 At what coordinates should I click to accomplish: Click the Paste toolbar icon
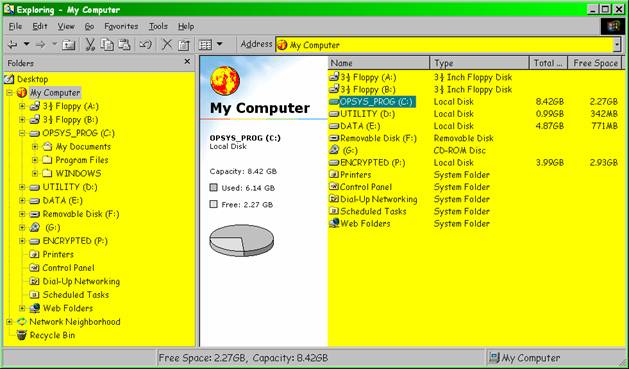click(x=124, y=44)
